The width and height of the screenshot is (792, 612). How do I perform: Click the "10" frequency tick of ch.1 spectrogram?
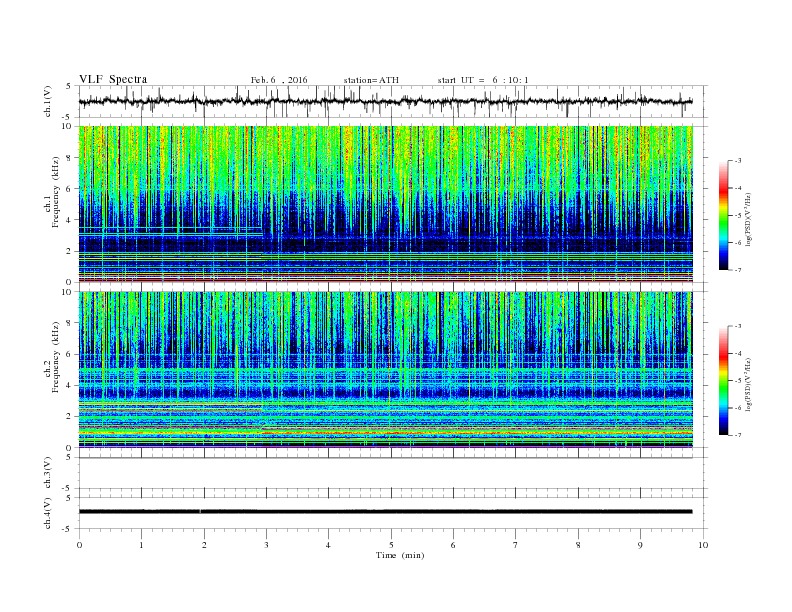tap(68, 126)
